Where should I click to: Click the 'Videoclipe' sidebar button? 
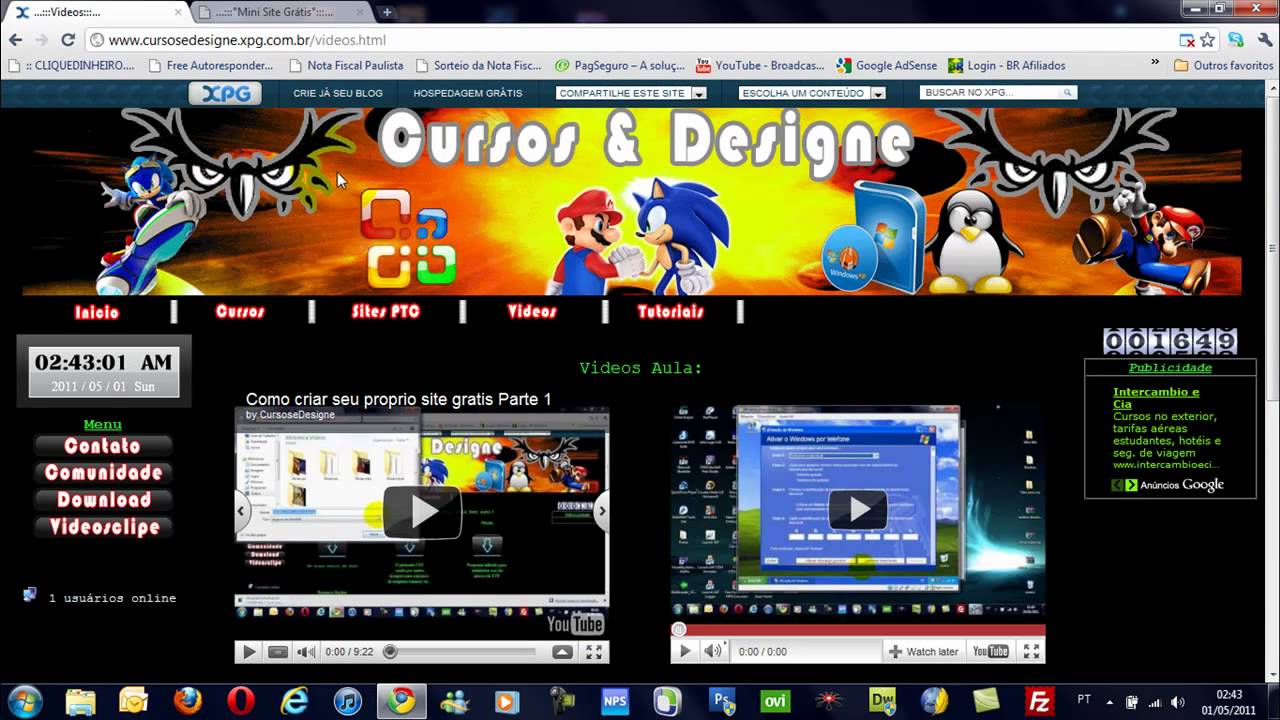coord(103,527)
